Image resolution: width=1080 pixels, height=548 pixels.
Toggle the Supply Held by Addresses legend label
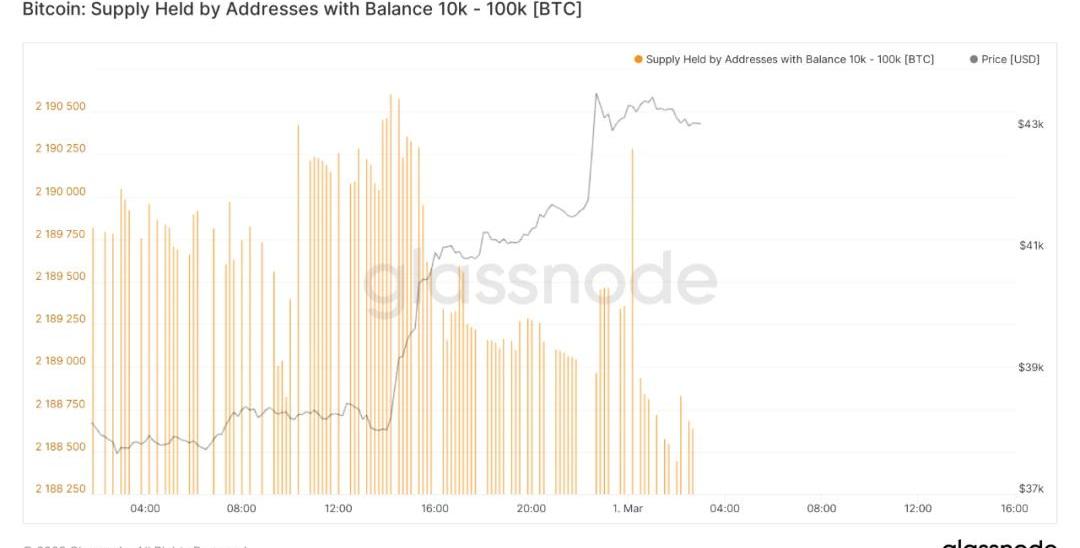click(789, 60)
